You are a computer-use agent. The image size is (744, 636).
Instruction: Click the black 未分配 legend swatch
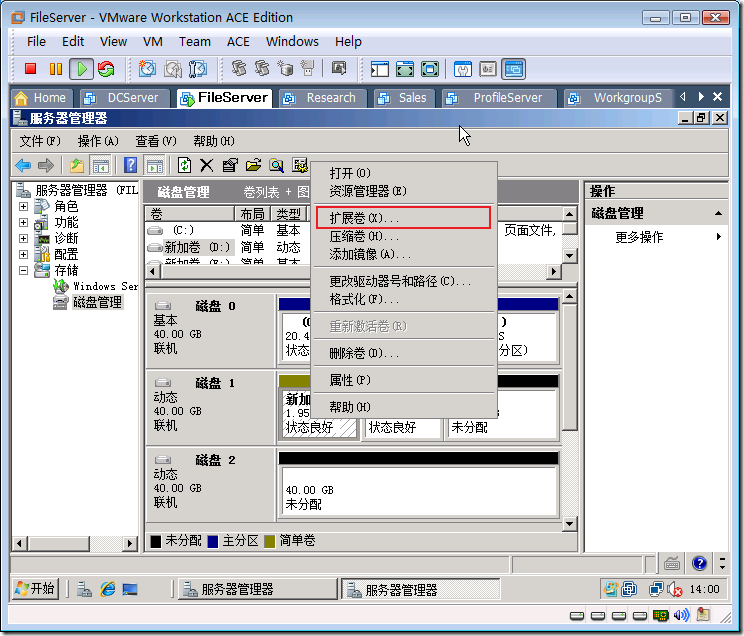(156, 541)
